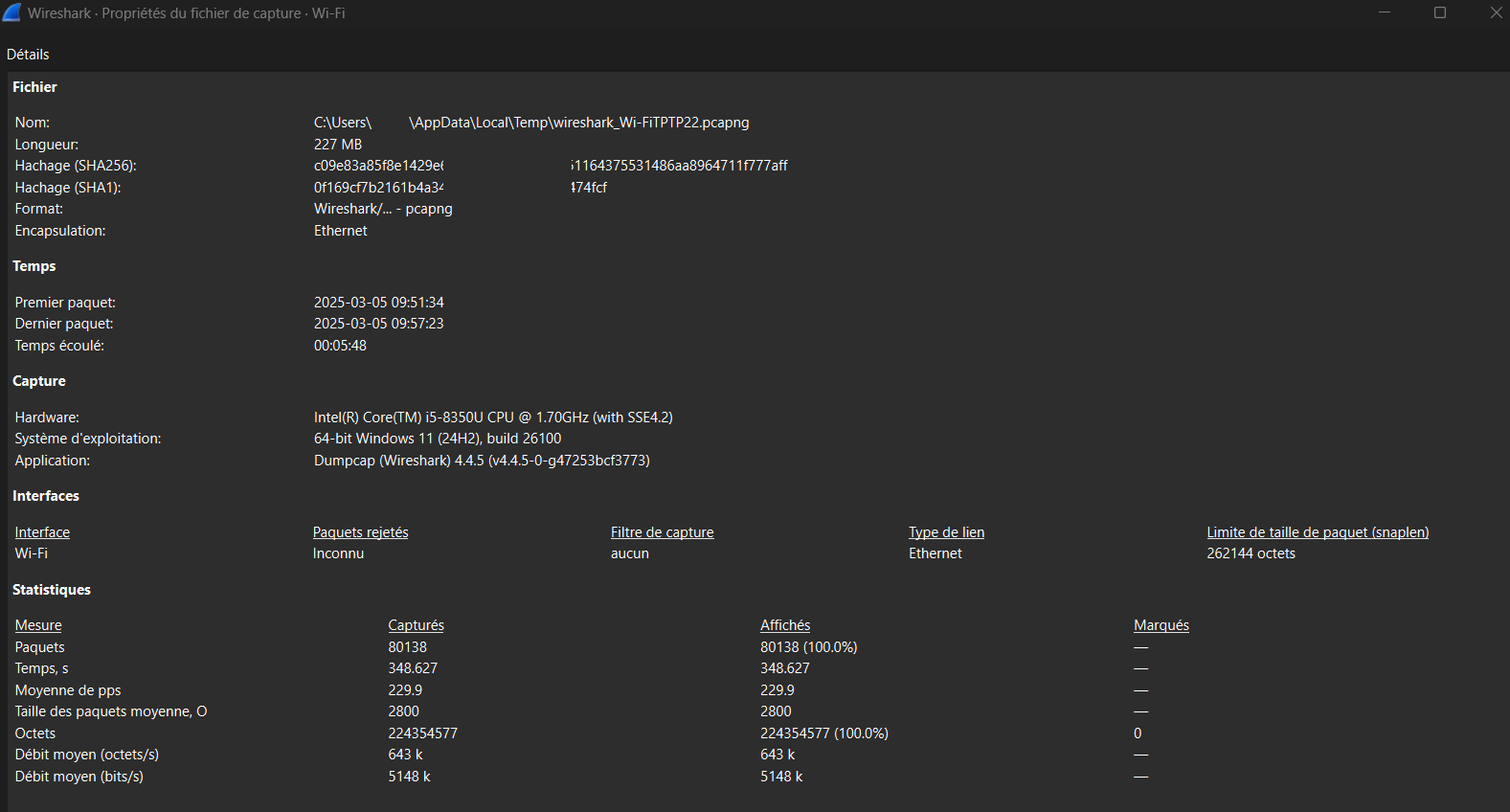
Task: Click the Détails section label
Action: [x=28, y=55]
